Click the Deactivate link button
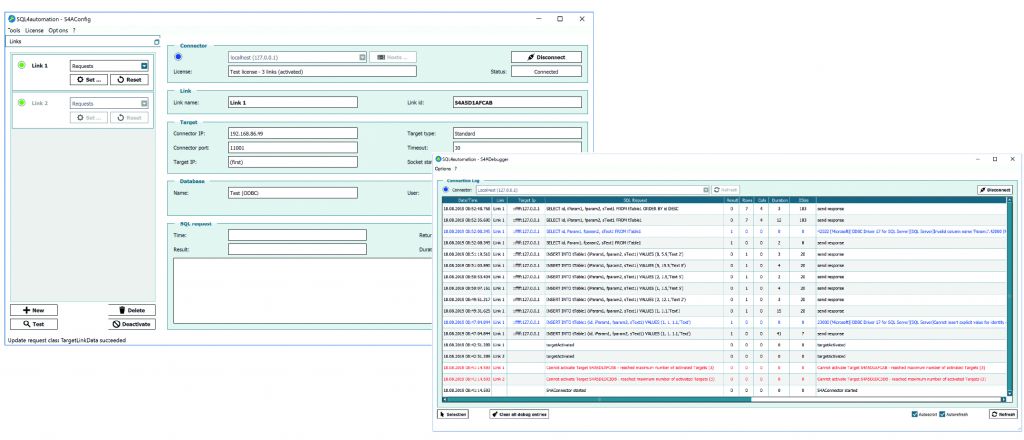Screen dimensions: 1024x440 click(x=131, y=324)
